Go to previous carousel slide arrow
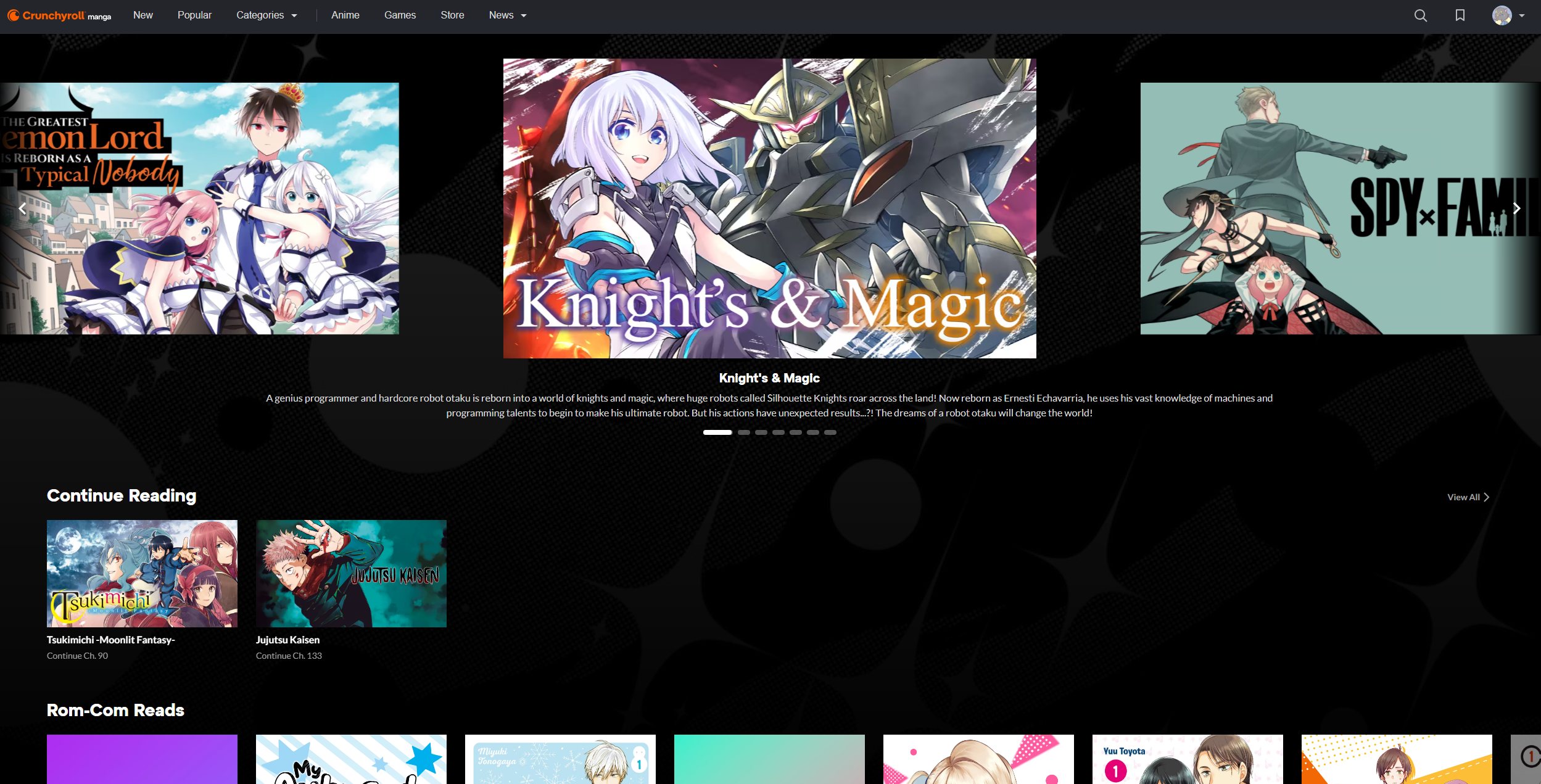The image size is (1541, 784). tap(22, 208)
